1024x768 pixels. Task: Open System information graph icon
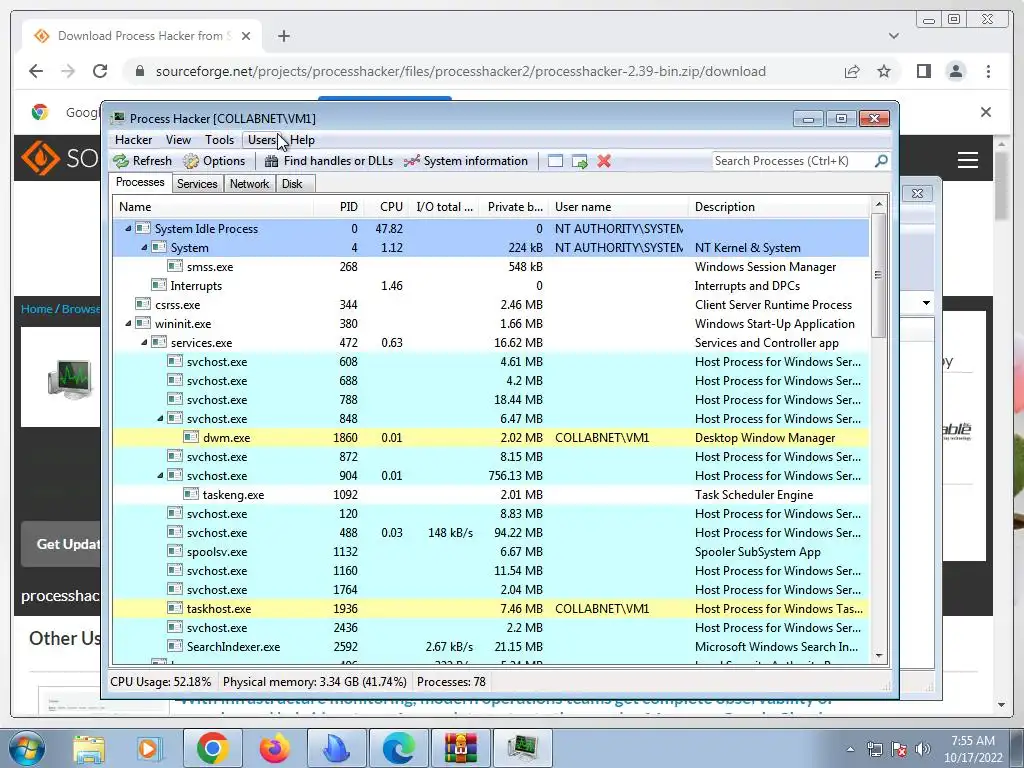(x=411, y=161)
